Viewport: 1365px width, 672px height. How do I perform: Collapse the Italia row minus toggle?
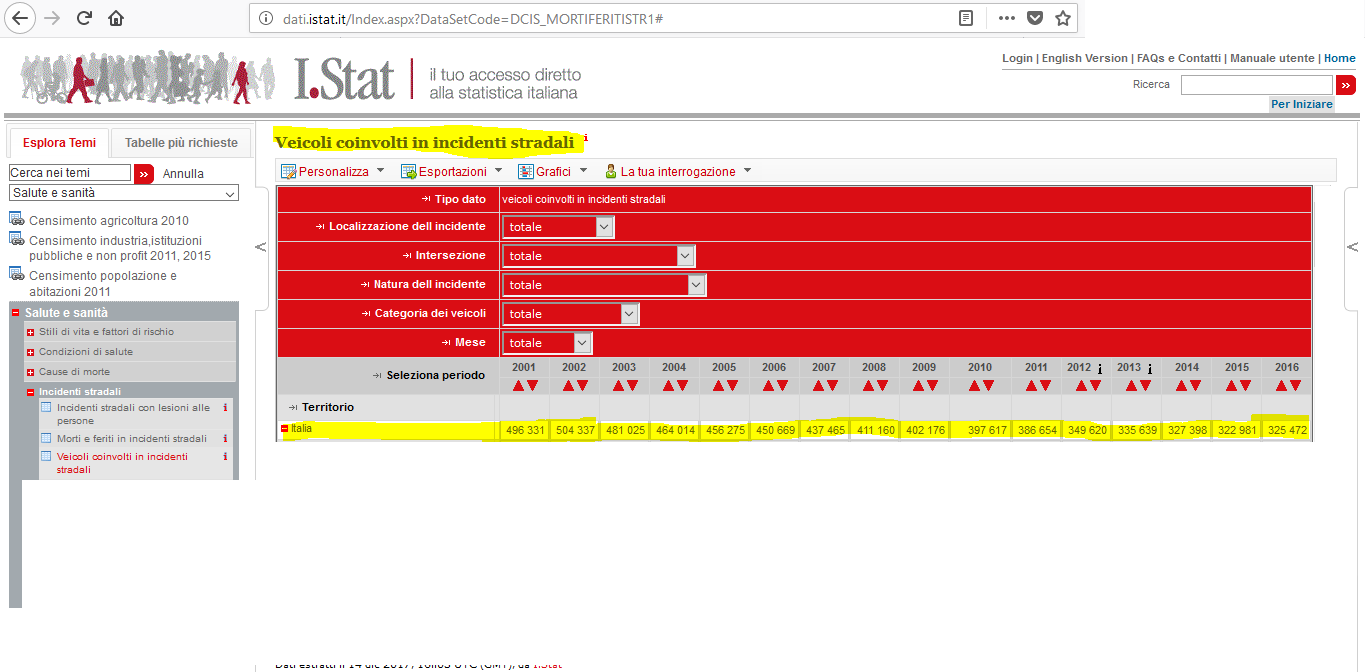coord(284,429)
